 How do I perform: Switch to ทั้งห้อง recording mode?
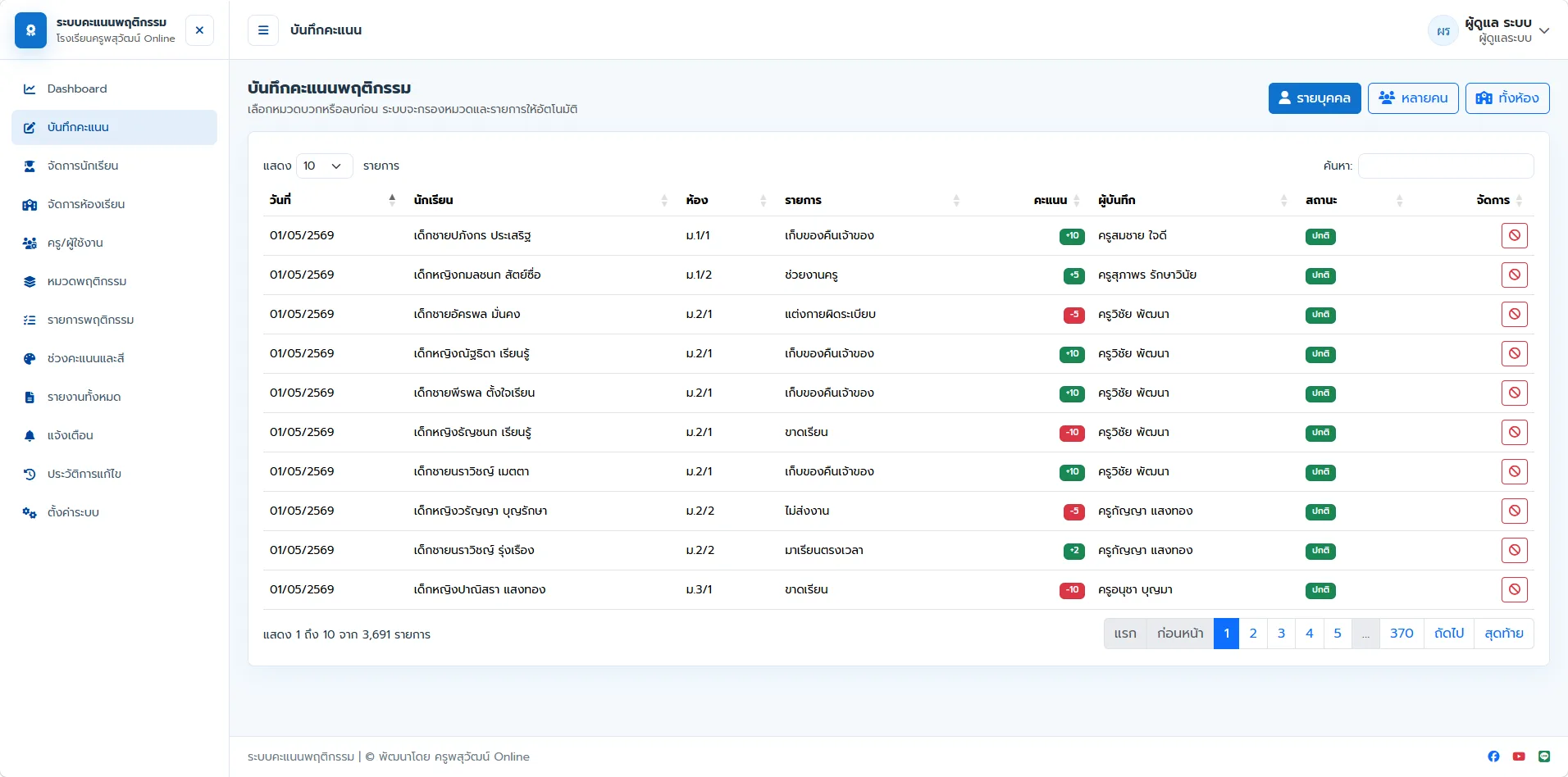point(1507,98)
